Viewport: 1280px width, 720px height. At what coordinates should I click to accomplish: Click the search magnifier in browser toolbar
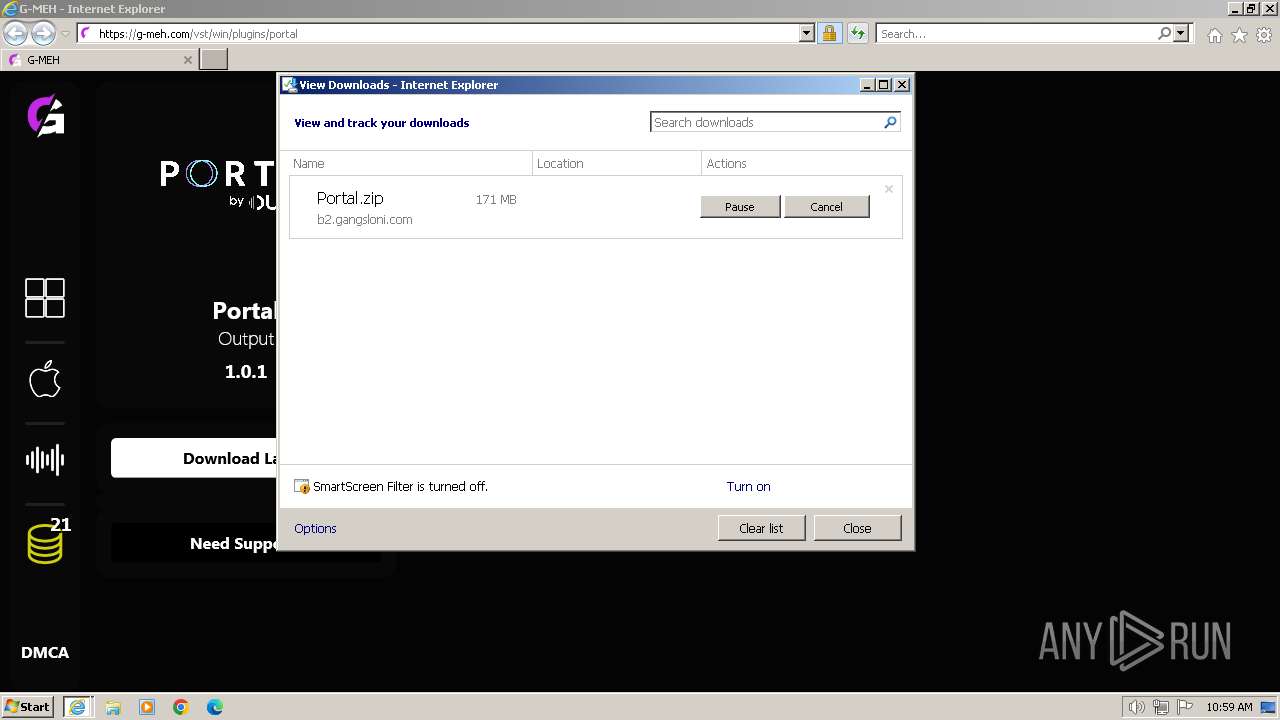[x=1164, y=33]
